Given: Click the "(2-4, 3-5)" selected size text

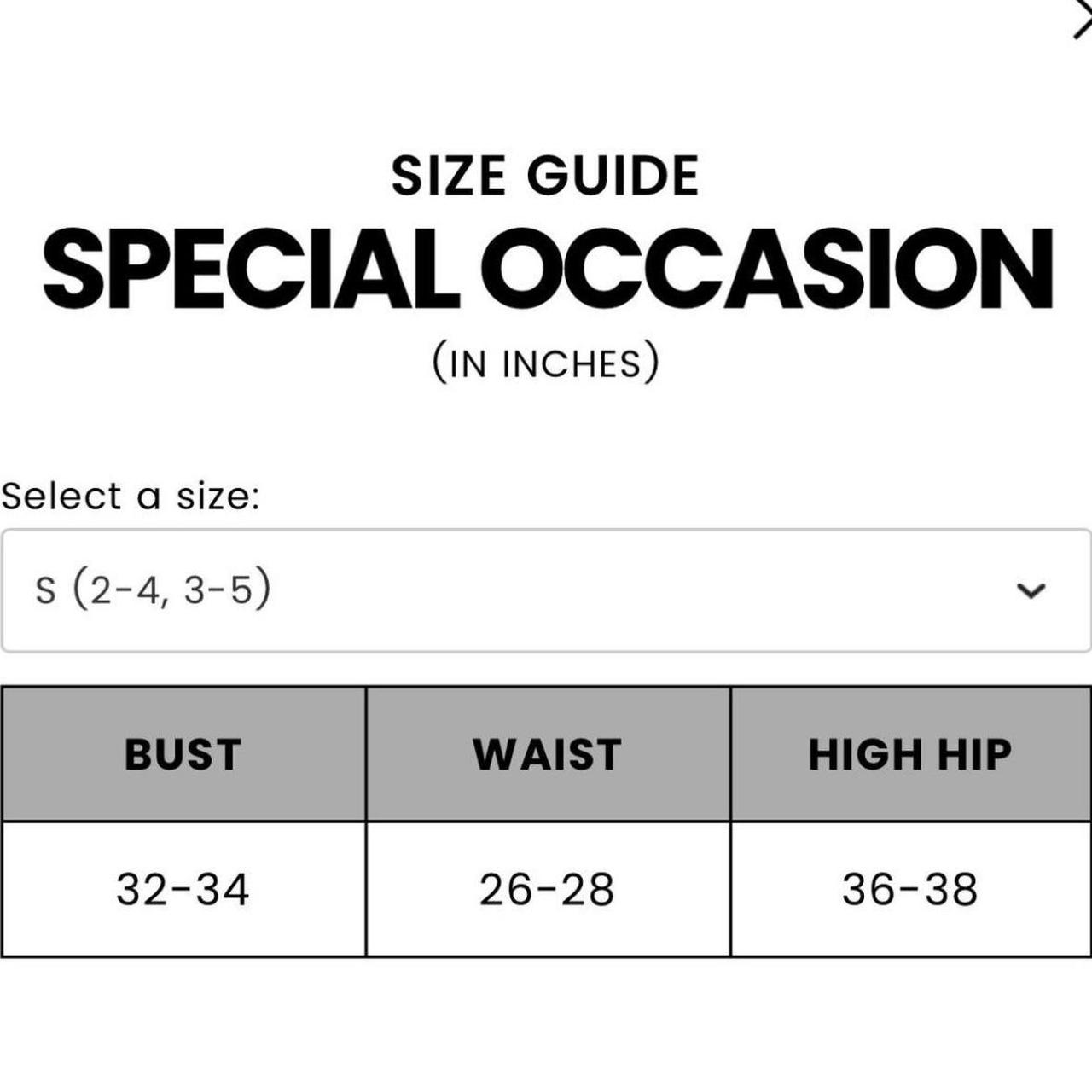Looking at the screenshot, I should [x=171, y=590].
